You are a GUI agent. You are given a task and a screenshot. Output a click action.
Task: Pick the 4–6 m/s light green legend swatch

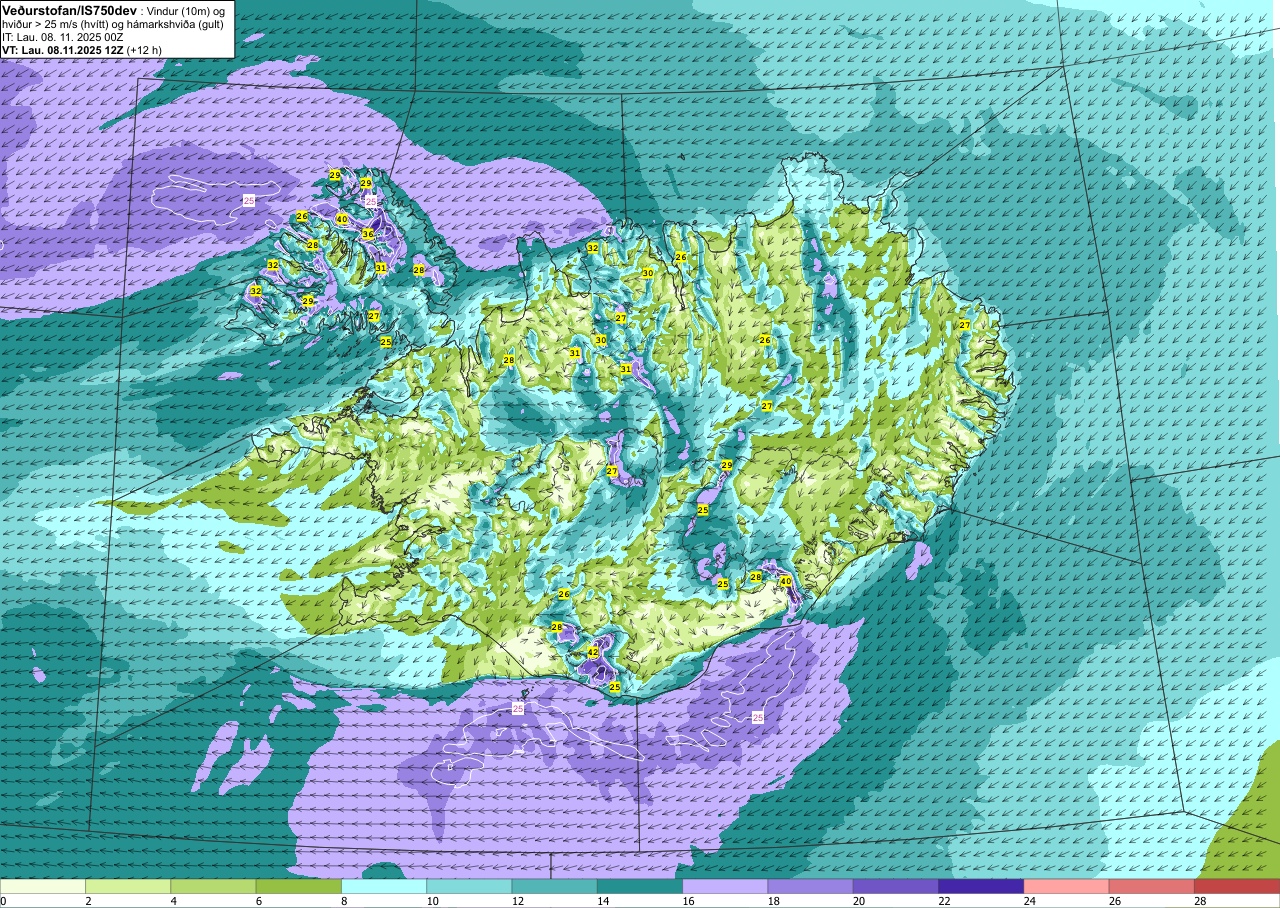pyautogui.click(x=213, y=886)
